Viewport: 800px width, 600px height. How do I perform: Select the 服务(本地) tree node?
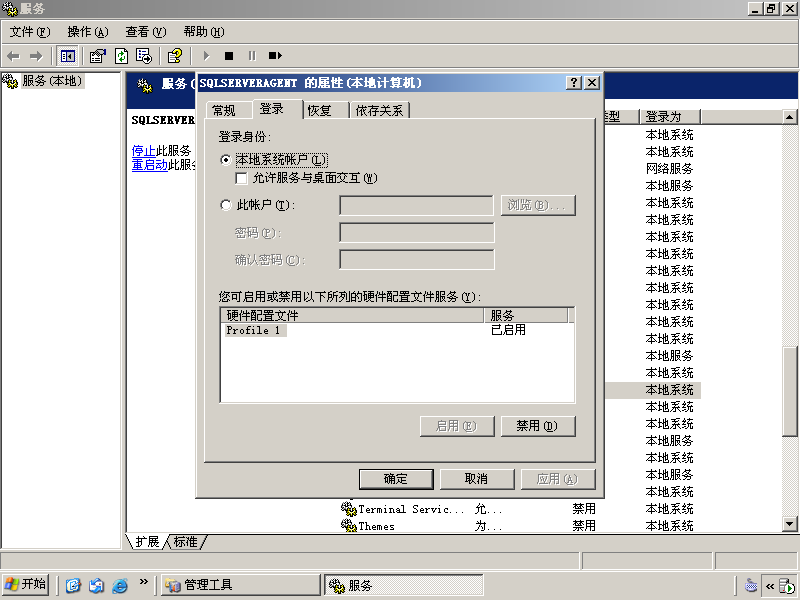52,81
